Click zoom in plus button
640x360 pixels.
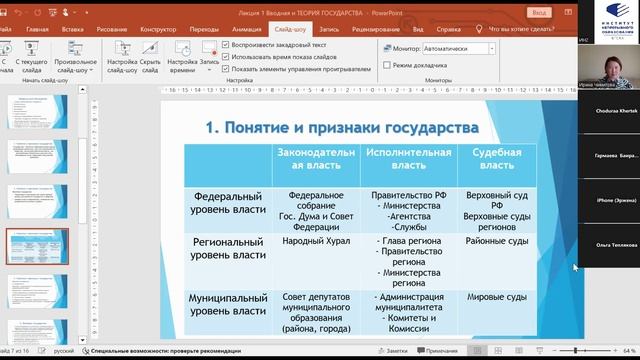pyautogui.click(x=616, y=351)
